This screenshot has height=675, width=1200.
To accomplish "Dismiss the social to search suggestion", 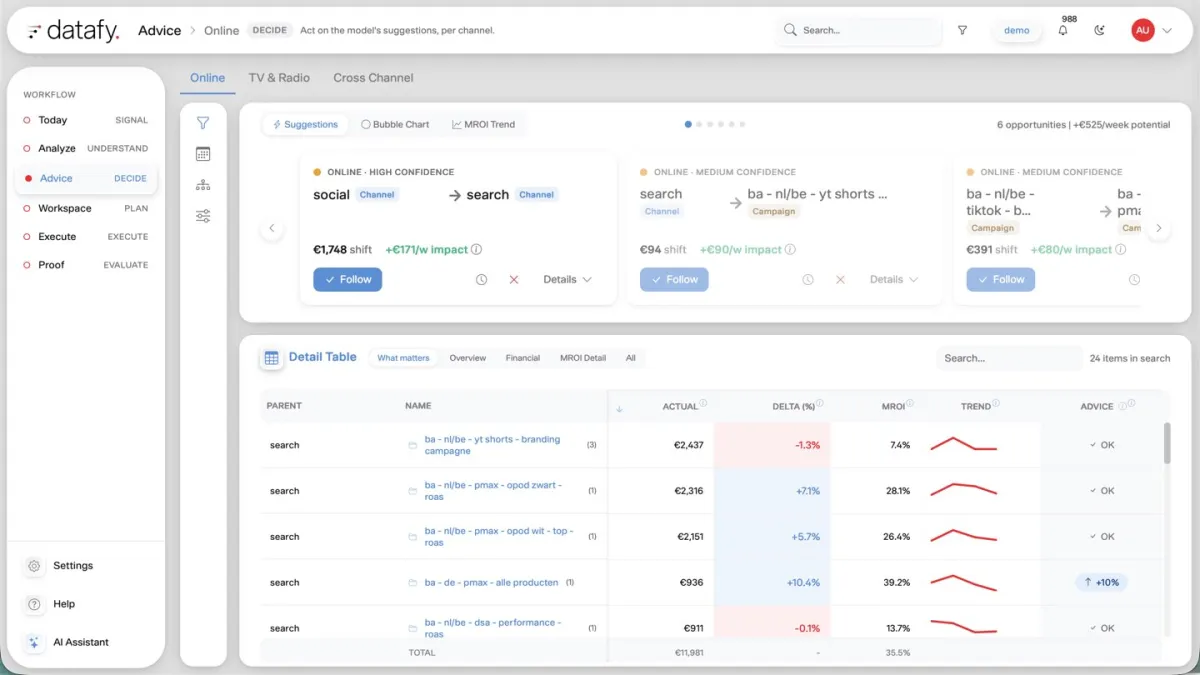I will tap(514, 280).
